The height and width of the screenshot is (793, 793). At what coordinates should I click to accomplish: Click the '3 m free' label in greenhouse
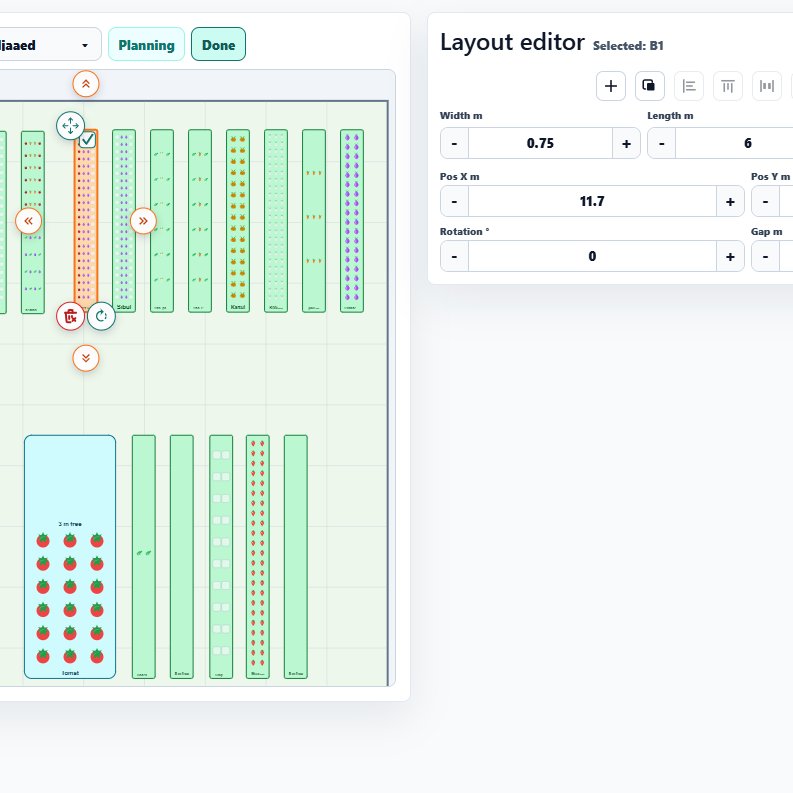70,524
